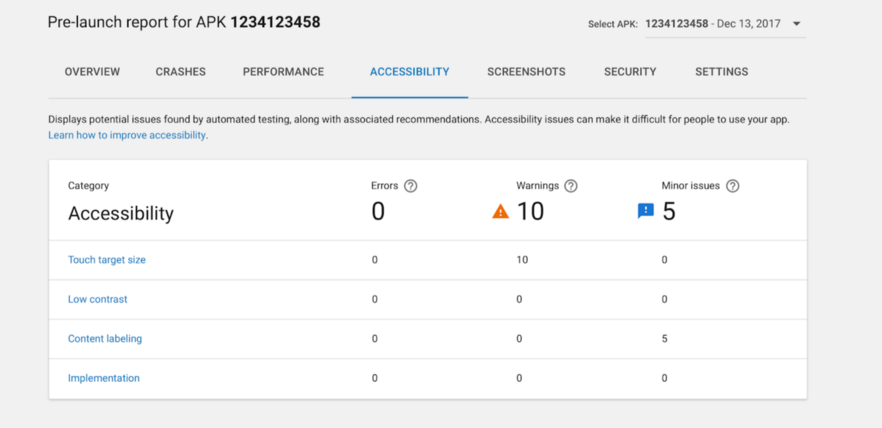
Task: Click the orange warning triangle icon
Action: 501,211
